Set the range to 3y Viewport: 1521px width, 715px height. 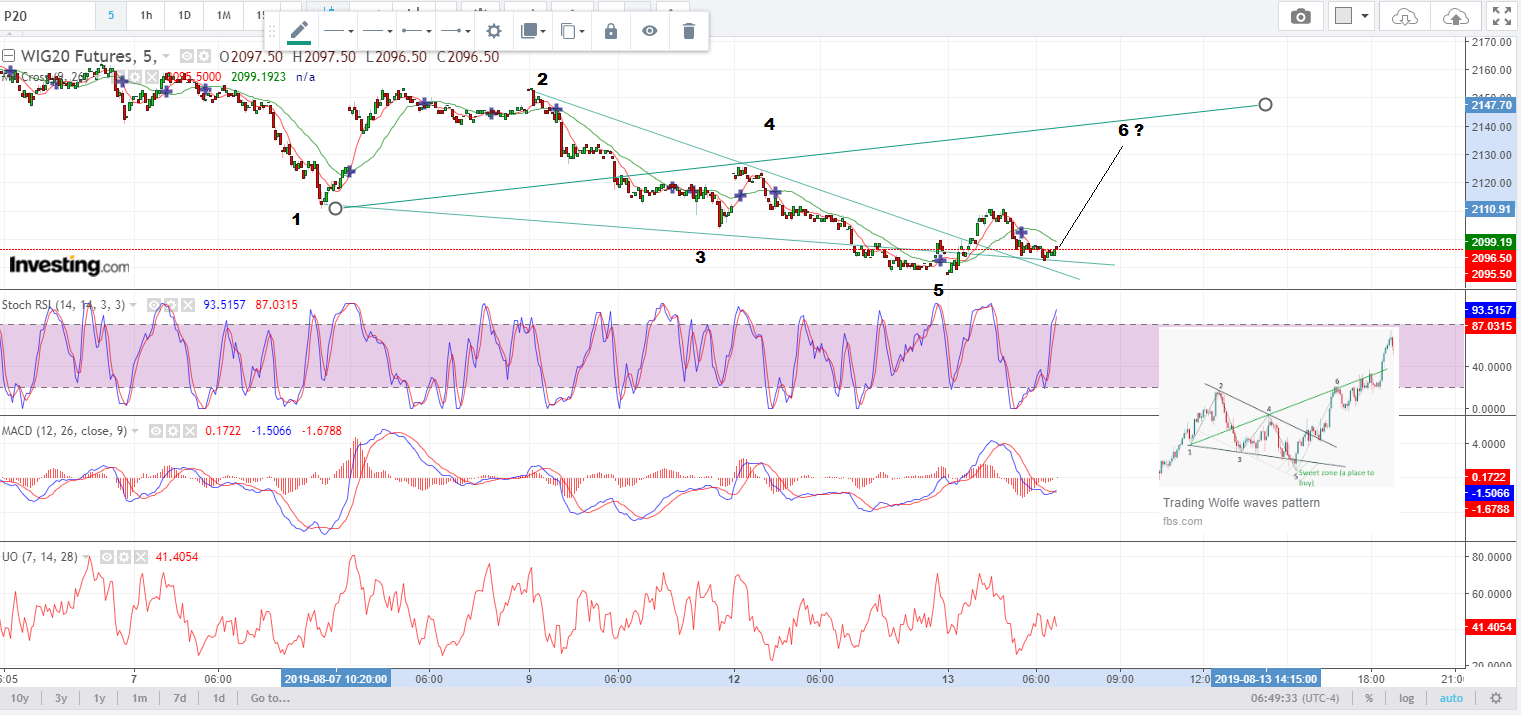point(61,698)
